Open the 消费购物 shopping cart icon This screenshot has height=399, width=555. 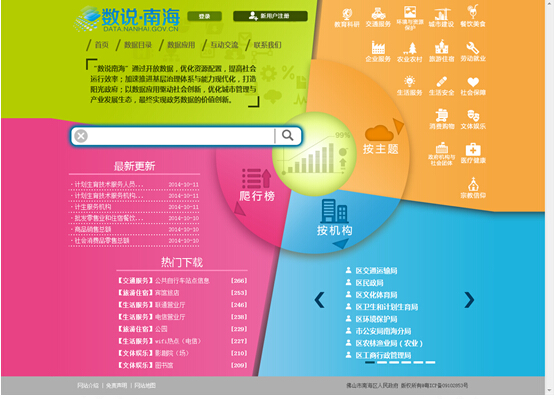[441, 115]
